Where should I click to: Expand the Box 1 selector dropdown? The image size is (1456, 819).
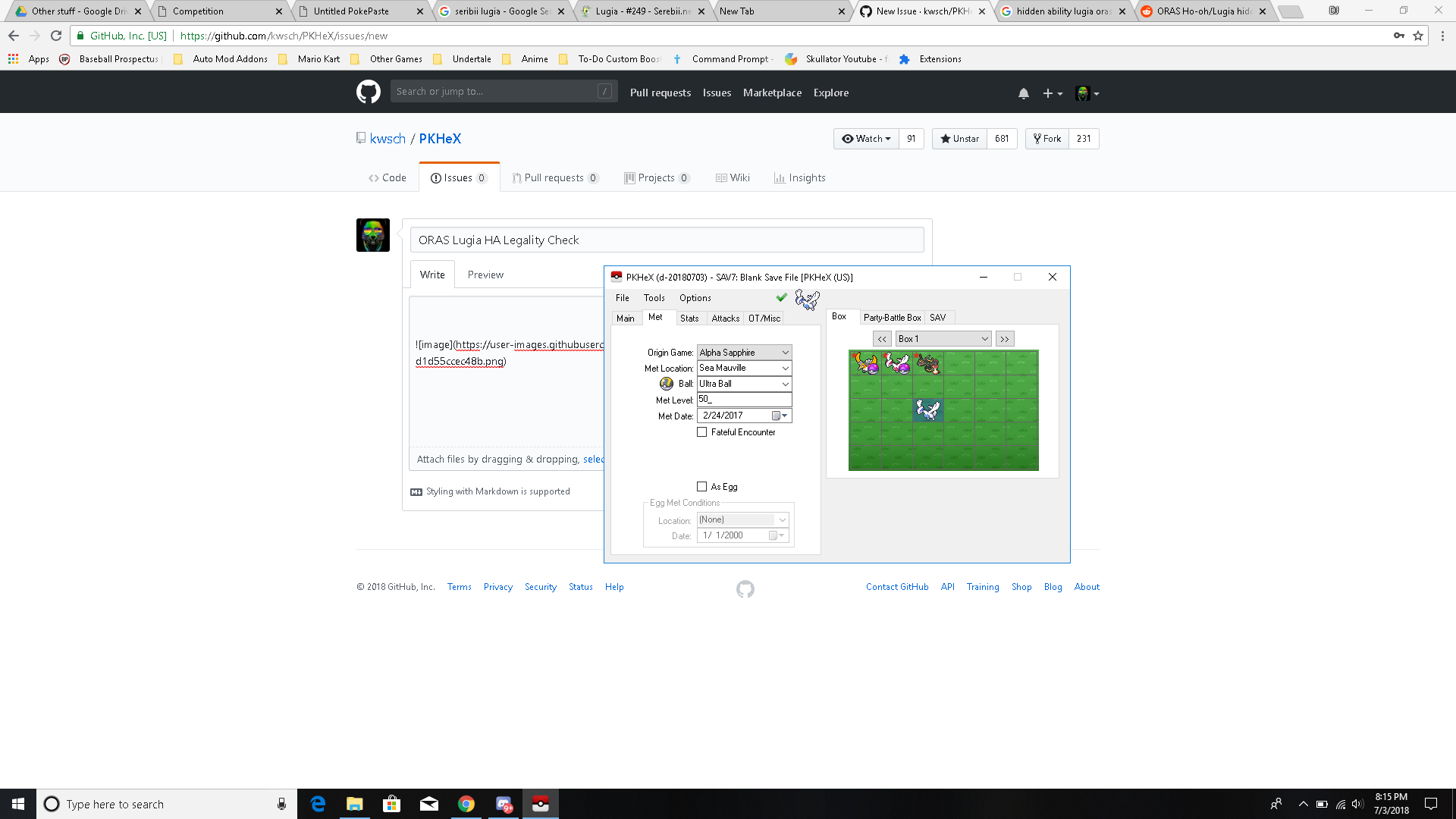tap(984, 339)
